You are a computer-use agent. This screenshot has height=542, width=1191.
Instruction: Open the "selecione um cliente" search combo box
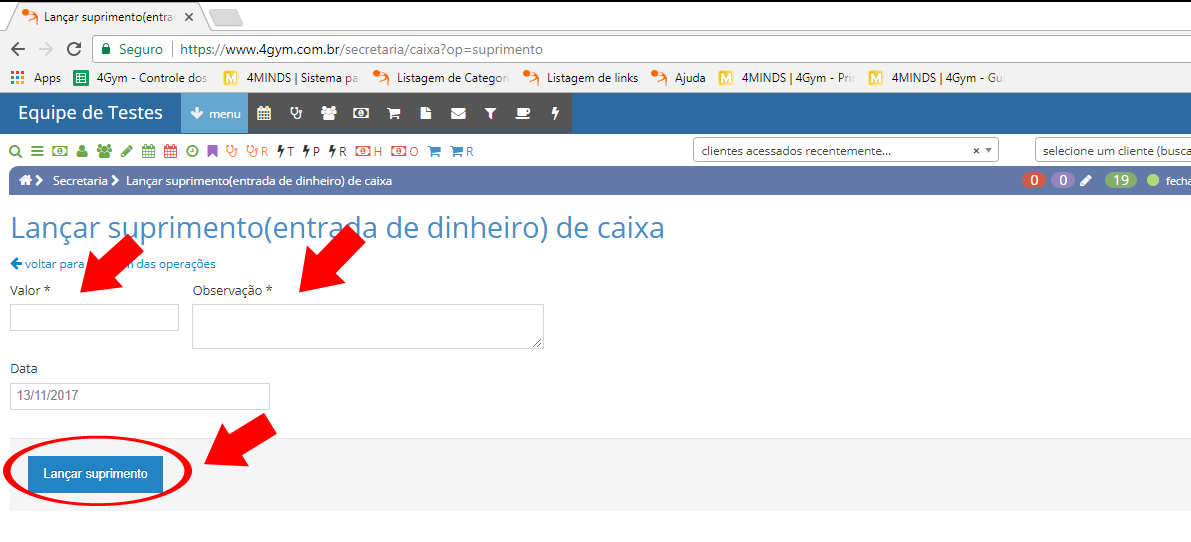tap(1112, 151)
